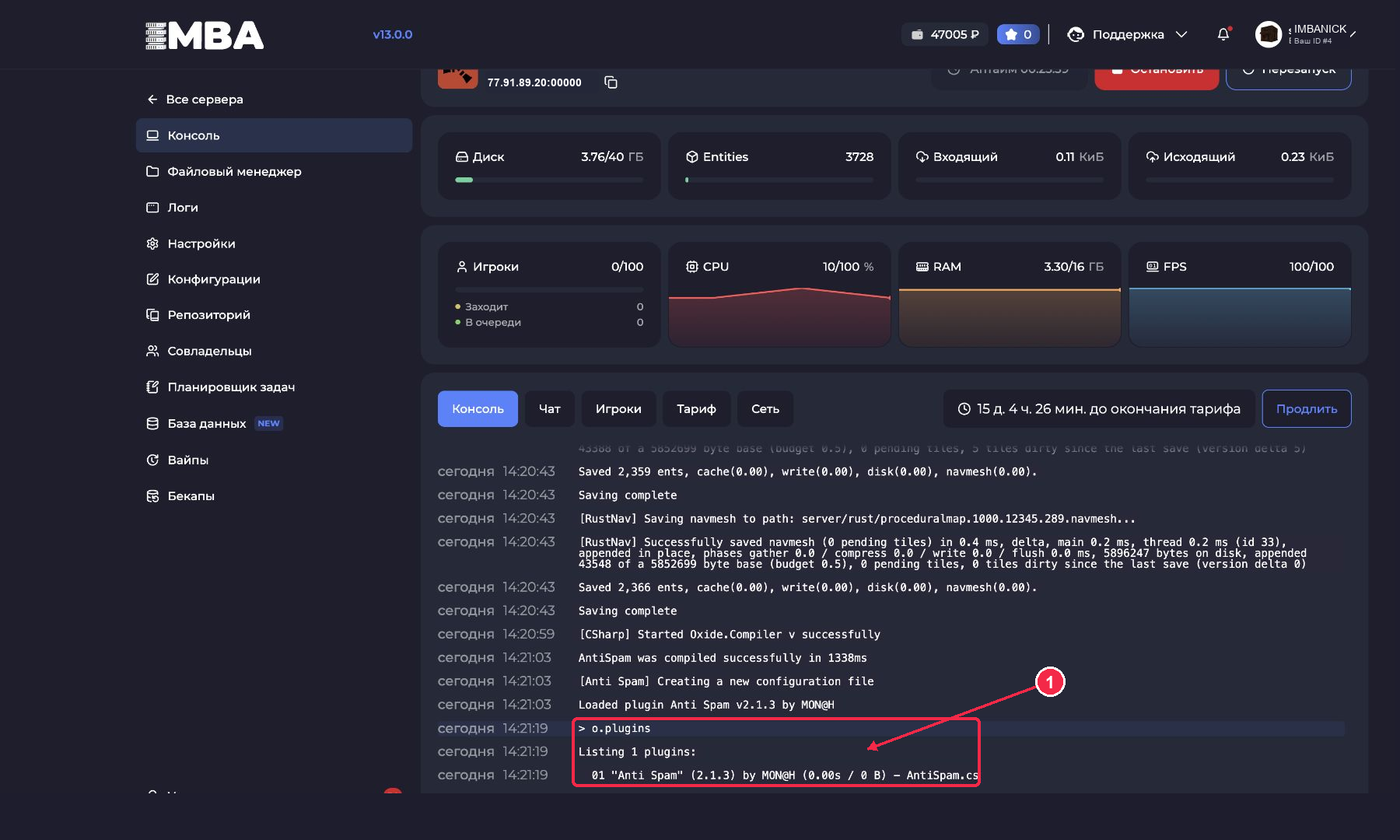
Task: Edit profile pencil icon near IMBANICK
Action: (1353, 34)
